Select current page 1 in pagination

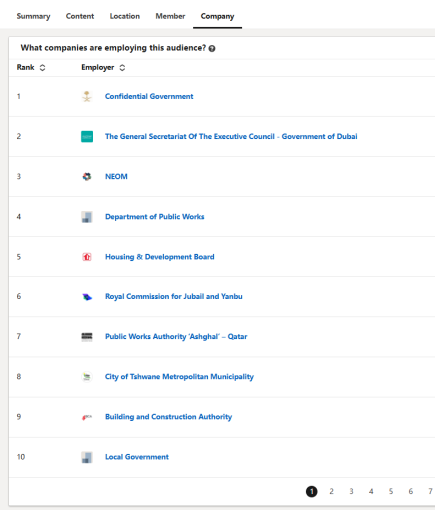(x=312, y=491)
